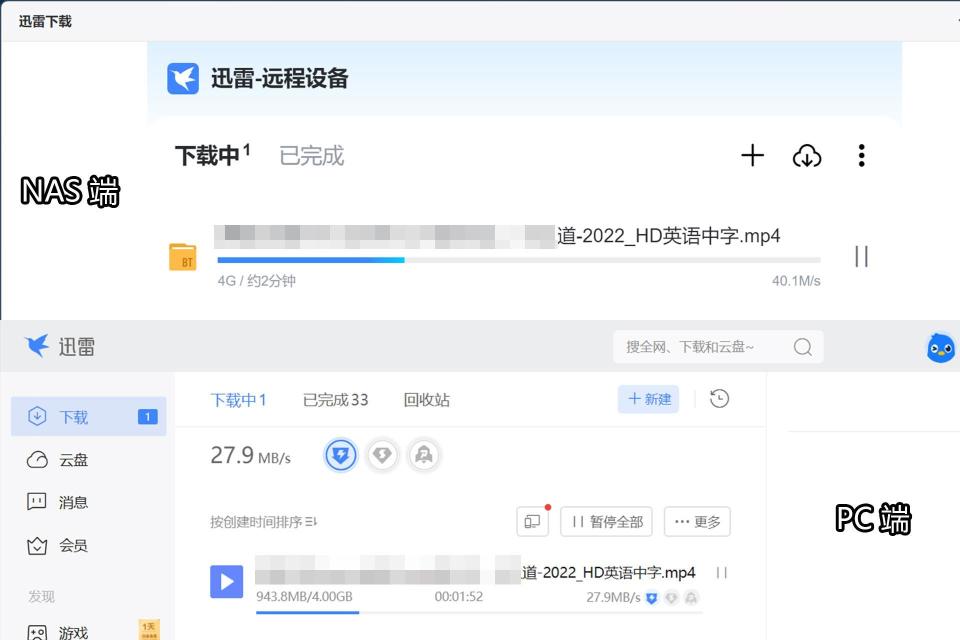Click the 迅雷下载 window title
960x640 pixels.
point(45,21)
